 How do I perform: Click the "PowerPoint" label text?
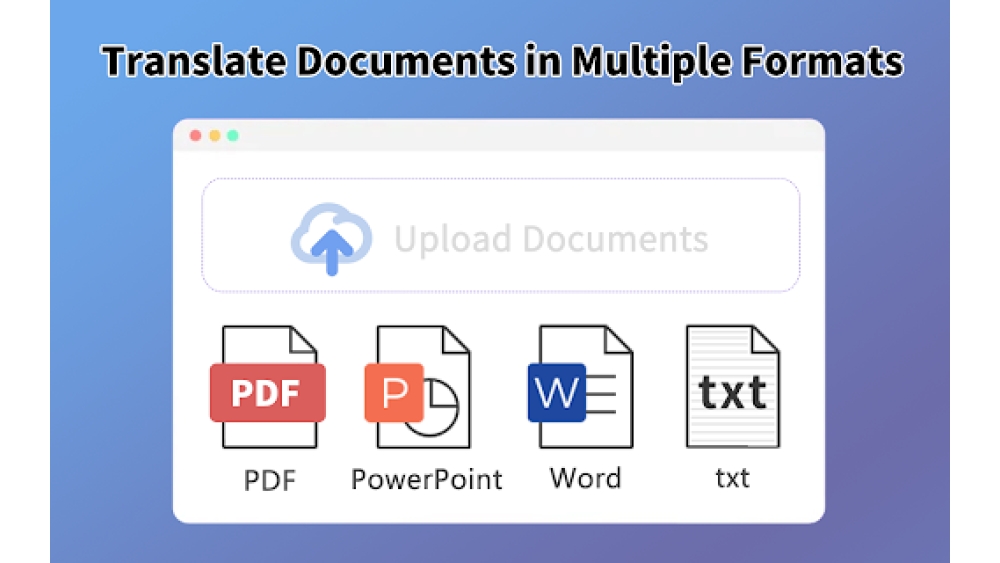[427, 479]
